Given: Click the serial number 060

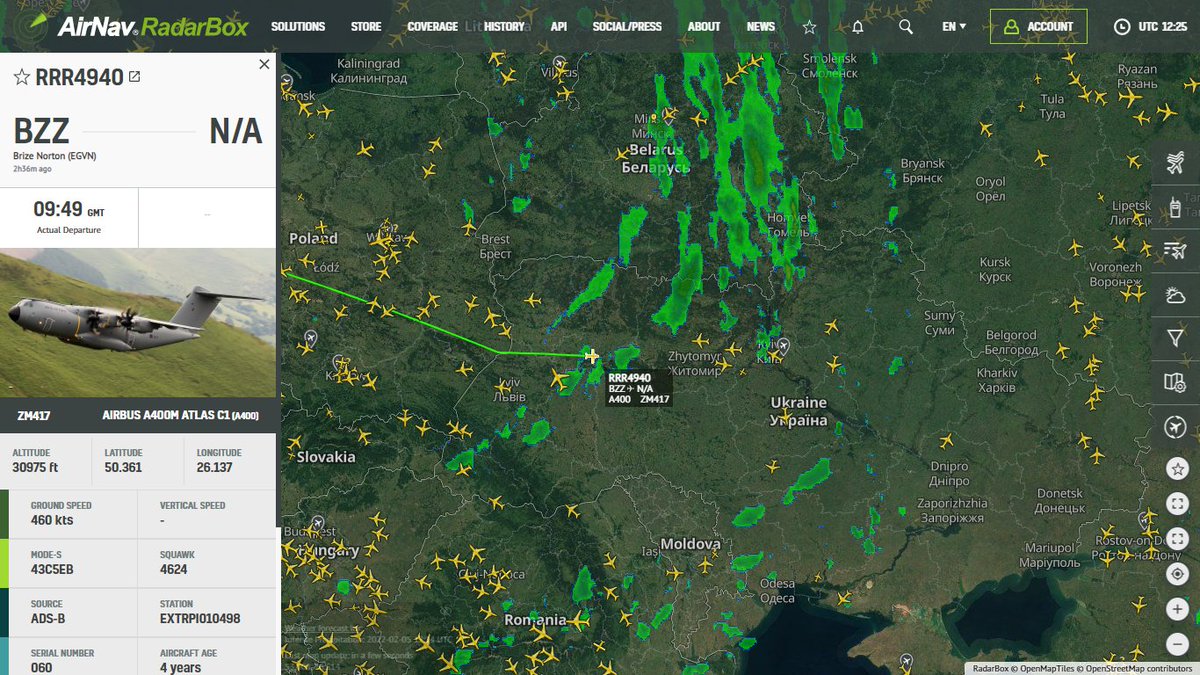Looking at the screenshot, I should tap(42, 667).
